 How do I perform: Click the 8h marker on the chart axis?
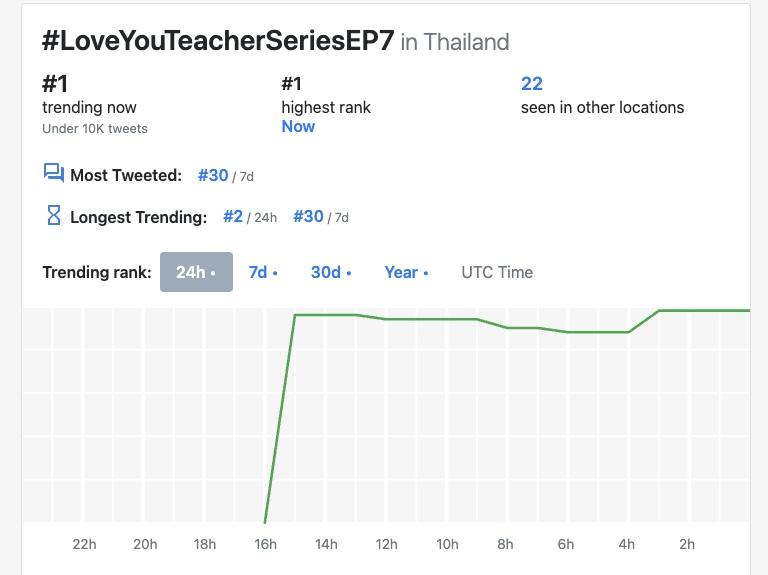[x=506, y=544]
